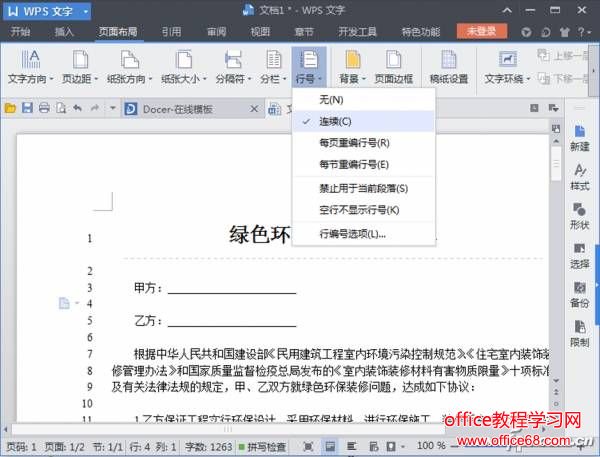Open 行编号选项(L)... dialog

(x=364, y=233)
